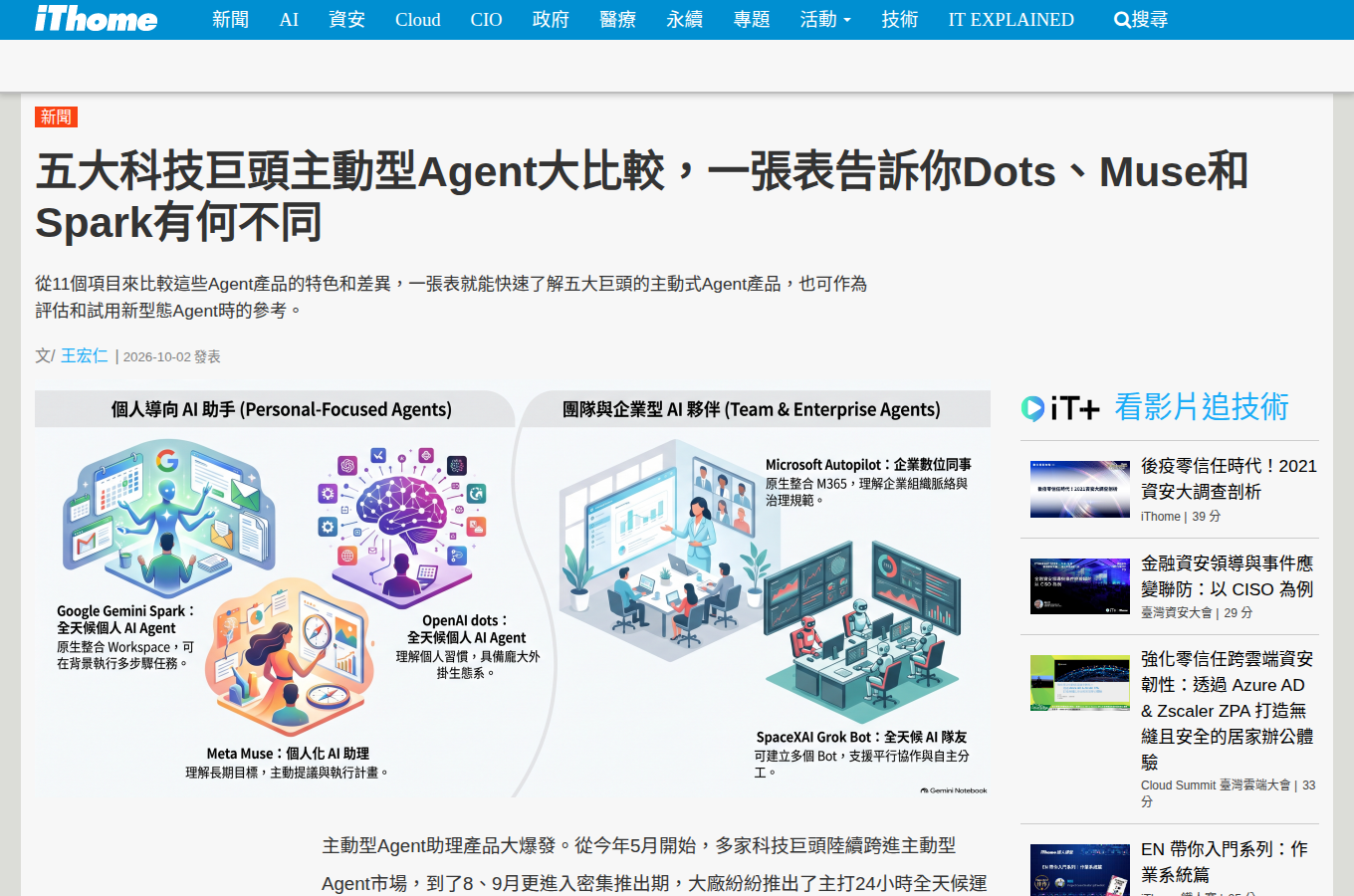1354x896 pixels.
Task: Open IT EXPLAINED section
Action: click(1011, 19)
